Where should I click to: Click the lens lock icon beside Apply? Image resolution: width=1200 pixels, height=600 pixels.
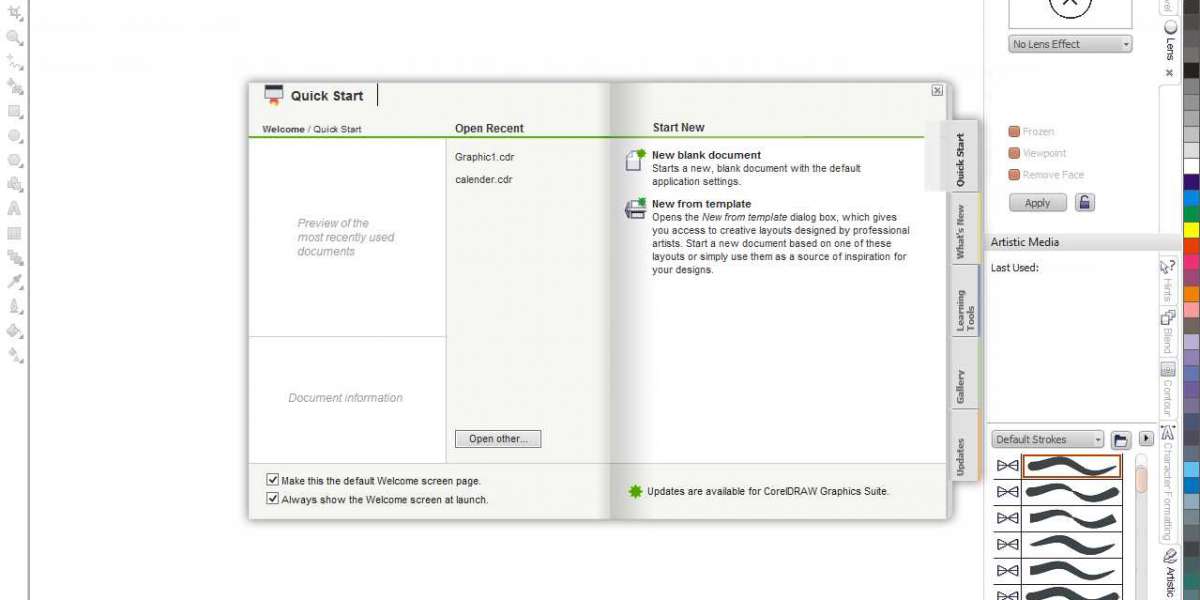pos(1085,203)
